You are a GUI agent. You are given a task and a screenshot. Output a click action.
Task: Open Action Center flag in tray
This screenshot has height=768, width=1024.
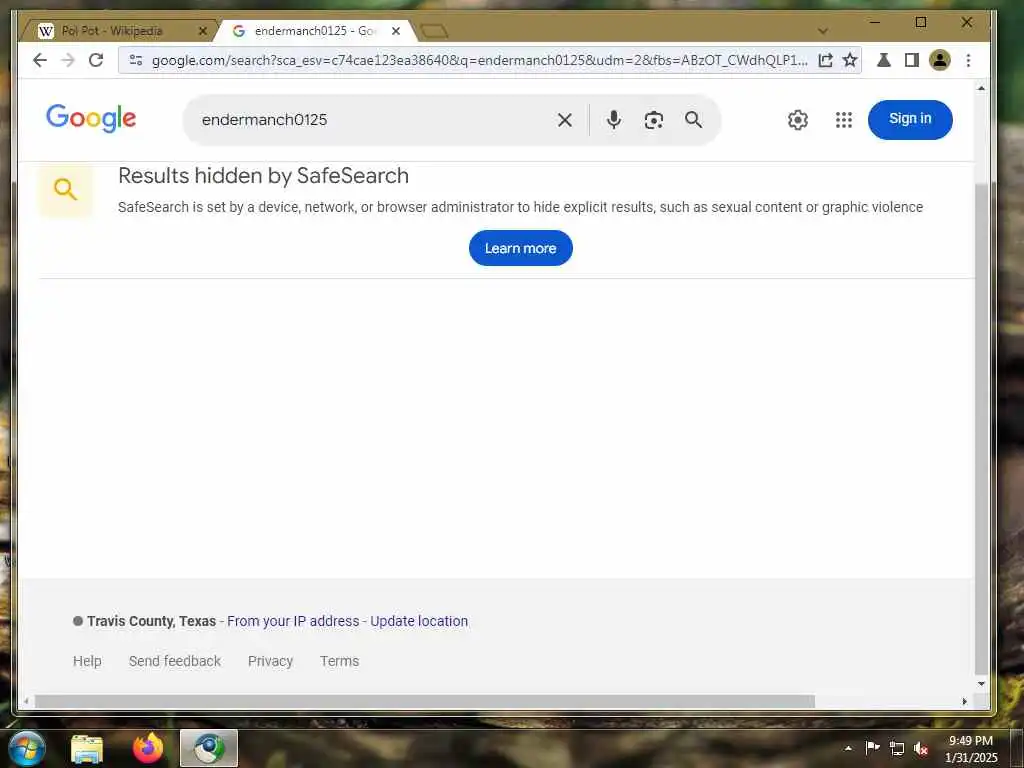point(872,748)
